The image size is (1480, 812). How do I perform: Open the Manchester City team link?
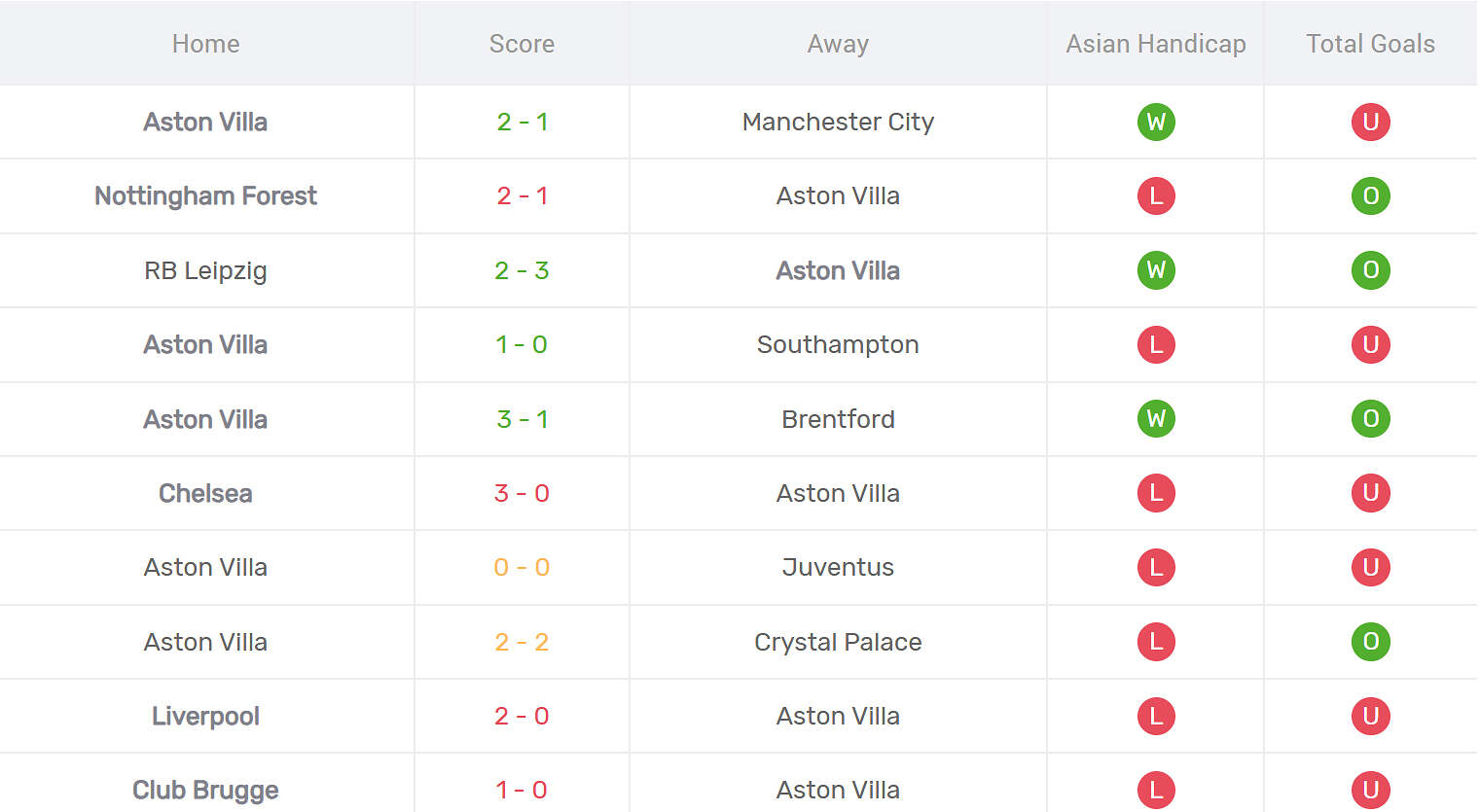pyautogui.click(x=838, y=123)
